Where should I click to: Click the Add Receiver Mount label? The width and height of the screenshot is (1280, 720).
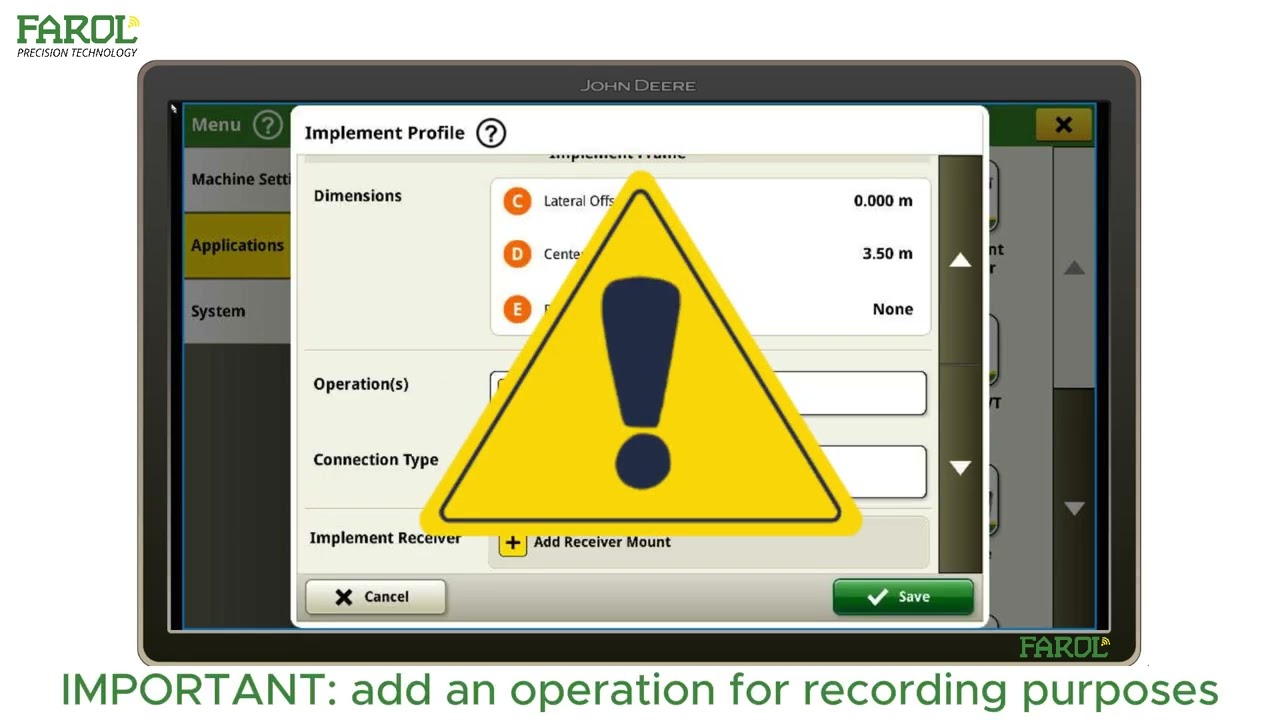602,542
